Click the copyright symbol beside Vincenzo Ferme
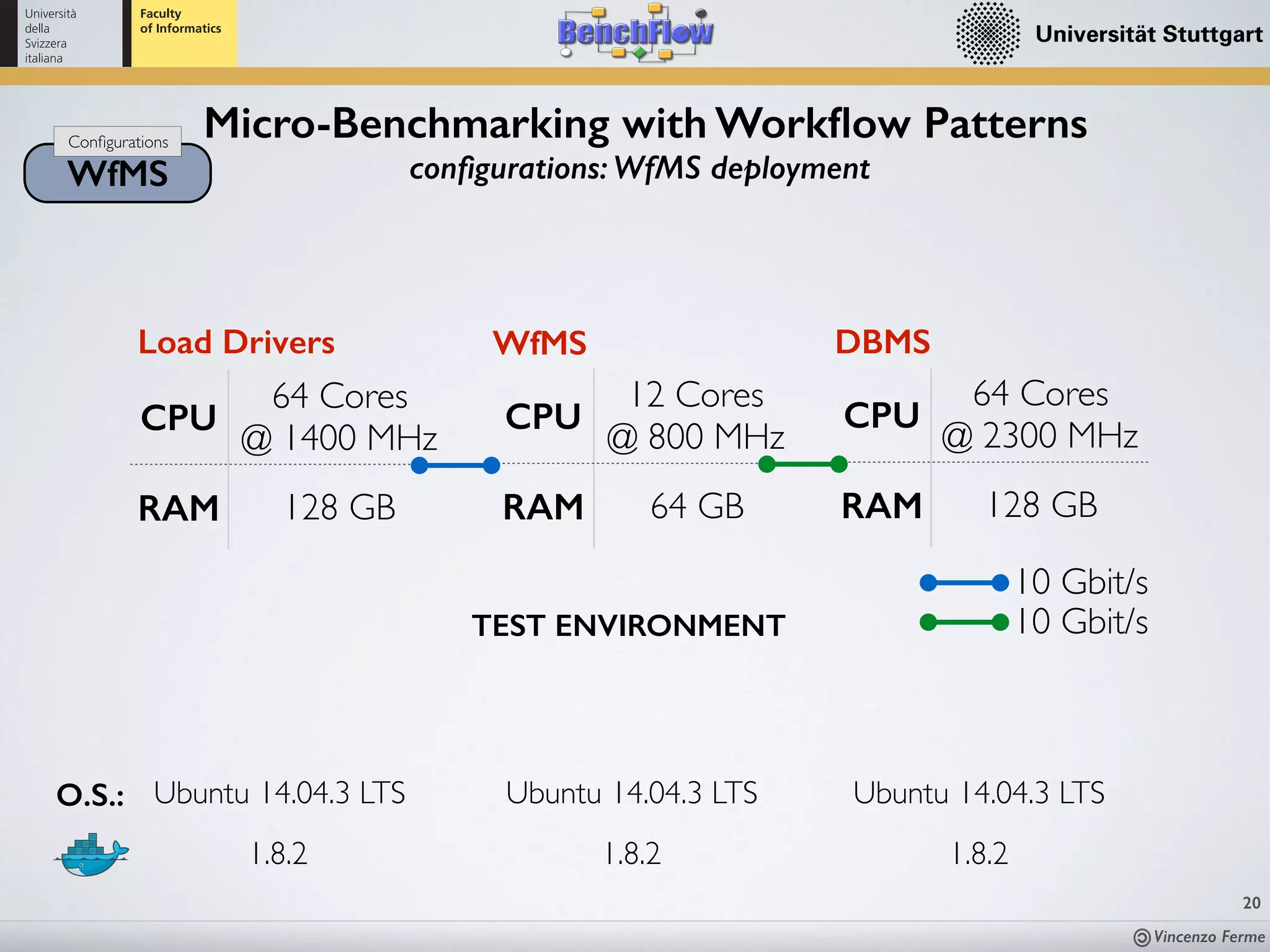 pyautogui.click(x=1142, y=938)
